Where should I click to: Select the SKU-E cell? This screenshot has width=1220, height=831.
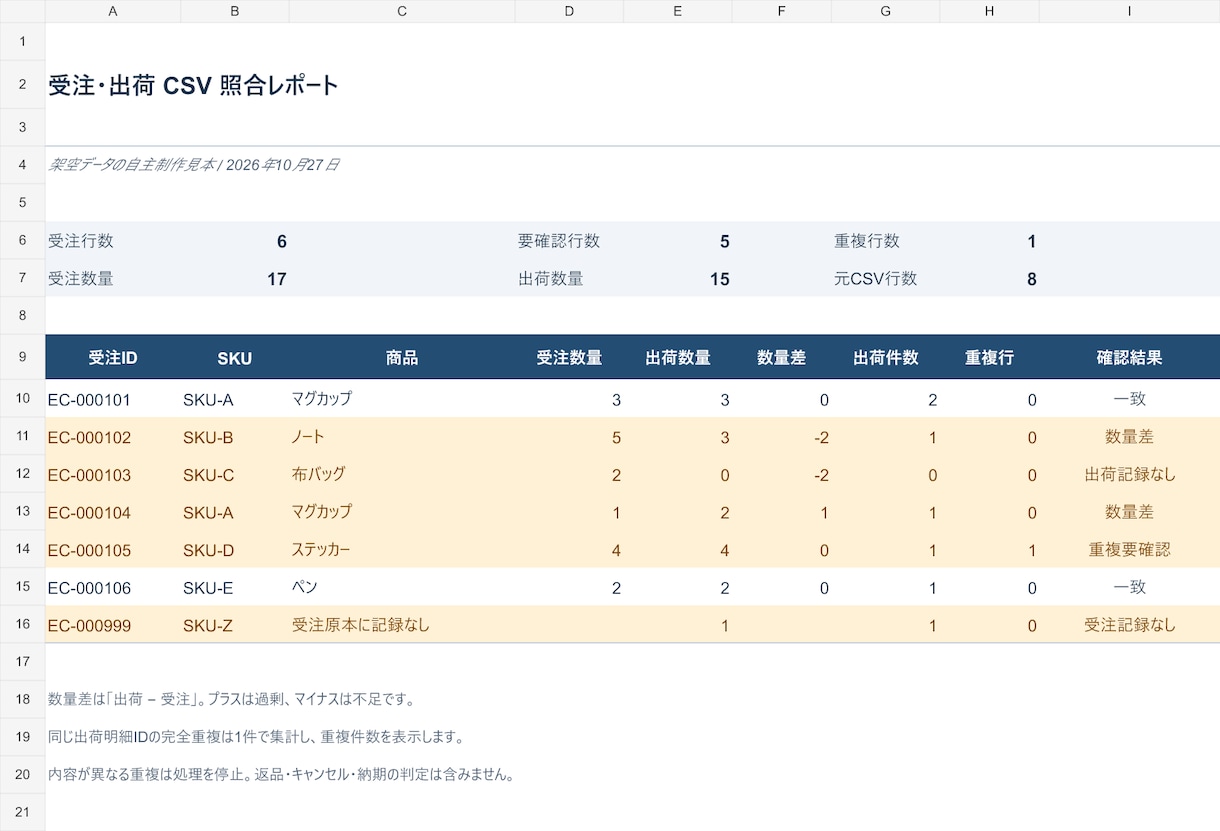[x=235, y=587]
